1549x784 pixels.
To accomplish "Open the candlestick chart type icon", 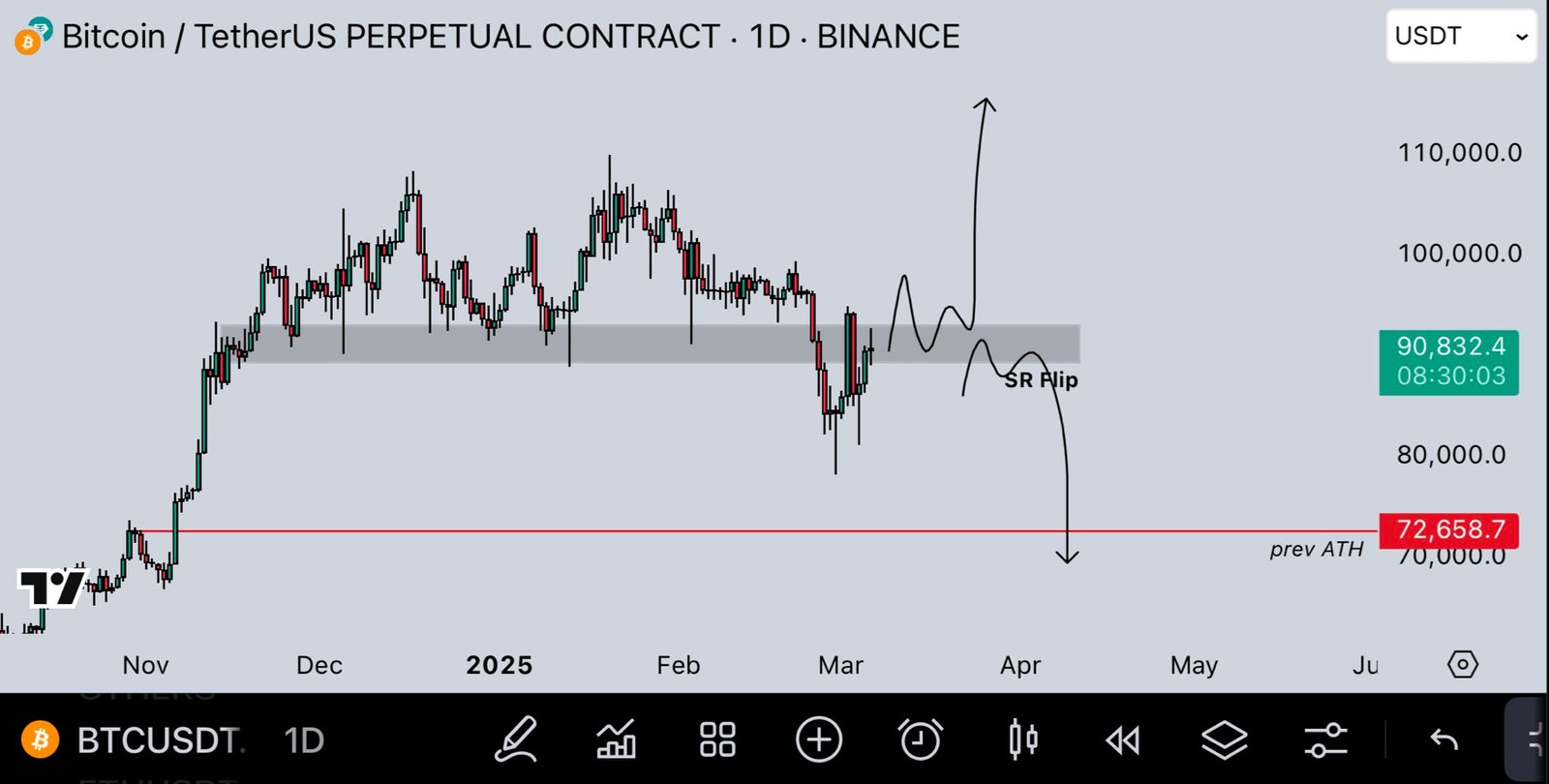I will coord(1022,740).
